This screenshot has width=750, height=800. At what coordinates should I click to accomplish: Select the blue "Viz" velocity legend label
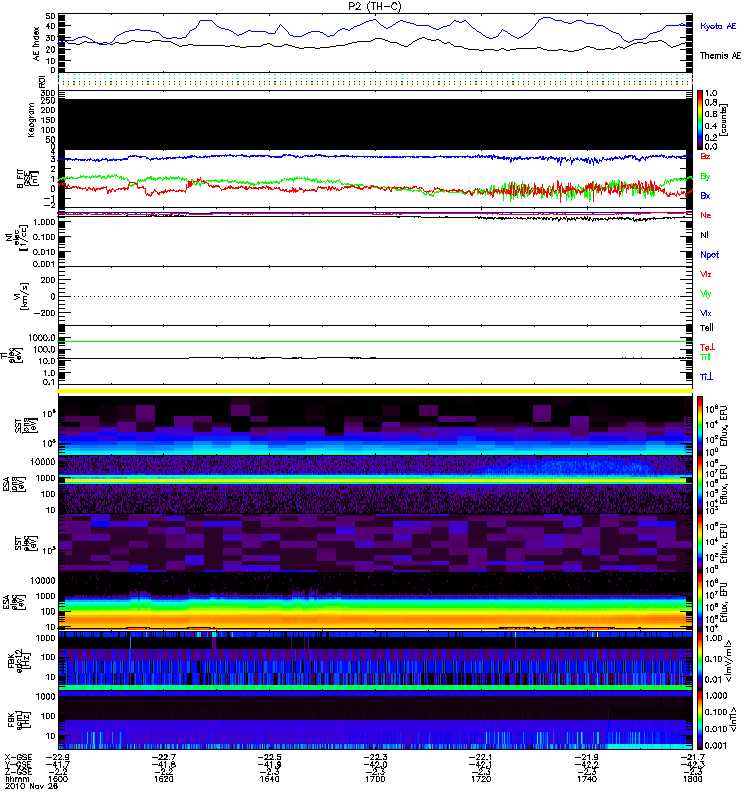tap(705, 313)
